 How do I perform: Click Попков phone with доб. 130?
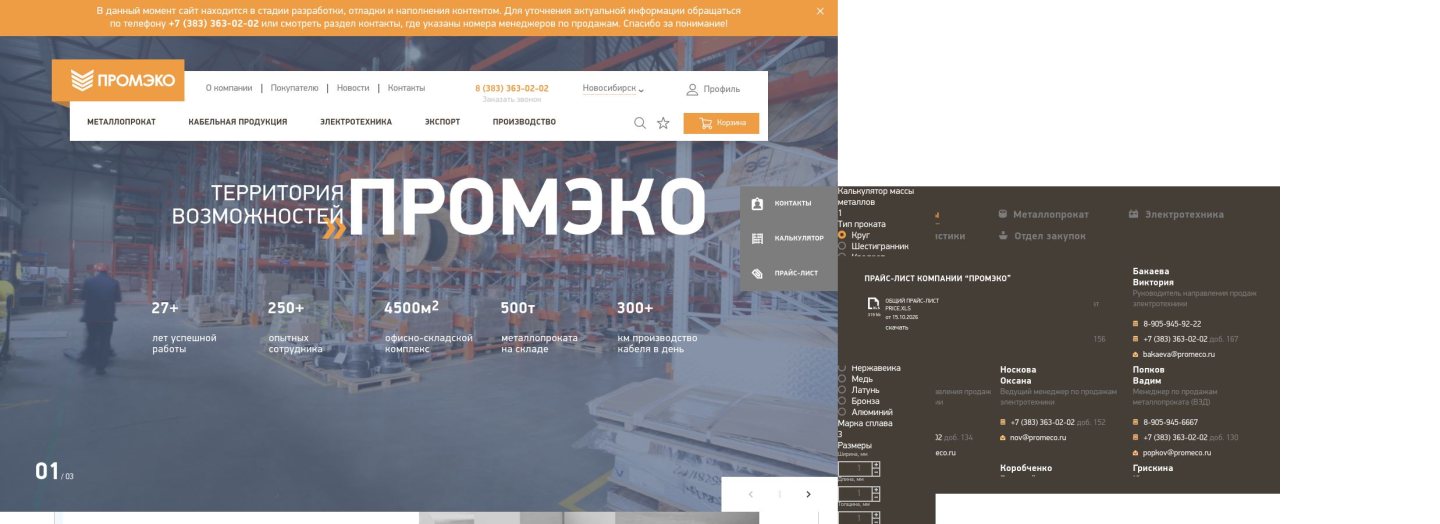(x=1191, y=437)
